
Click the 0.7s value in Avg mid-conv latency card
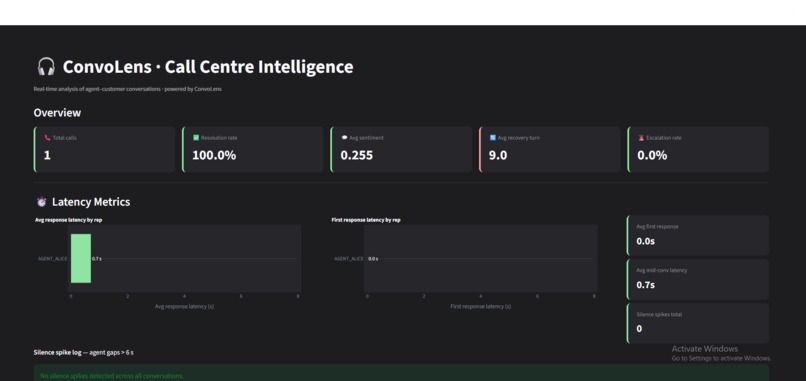click(646, 284)
